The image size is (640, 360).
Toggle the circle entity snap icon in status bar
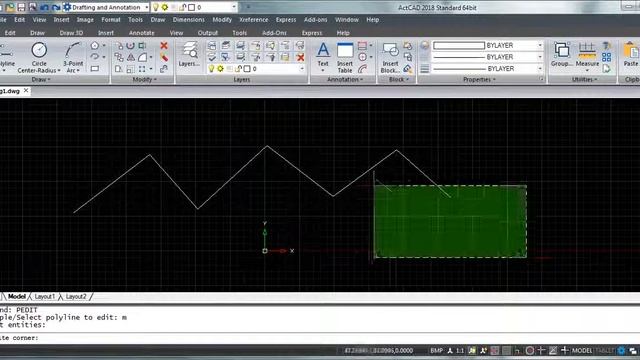529,350
